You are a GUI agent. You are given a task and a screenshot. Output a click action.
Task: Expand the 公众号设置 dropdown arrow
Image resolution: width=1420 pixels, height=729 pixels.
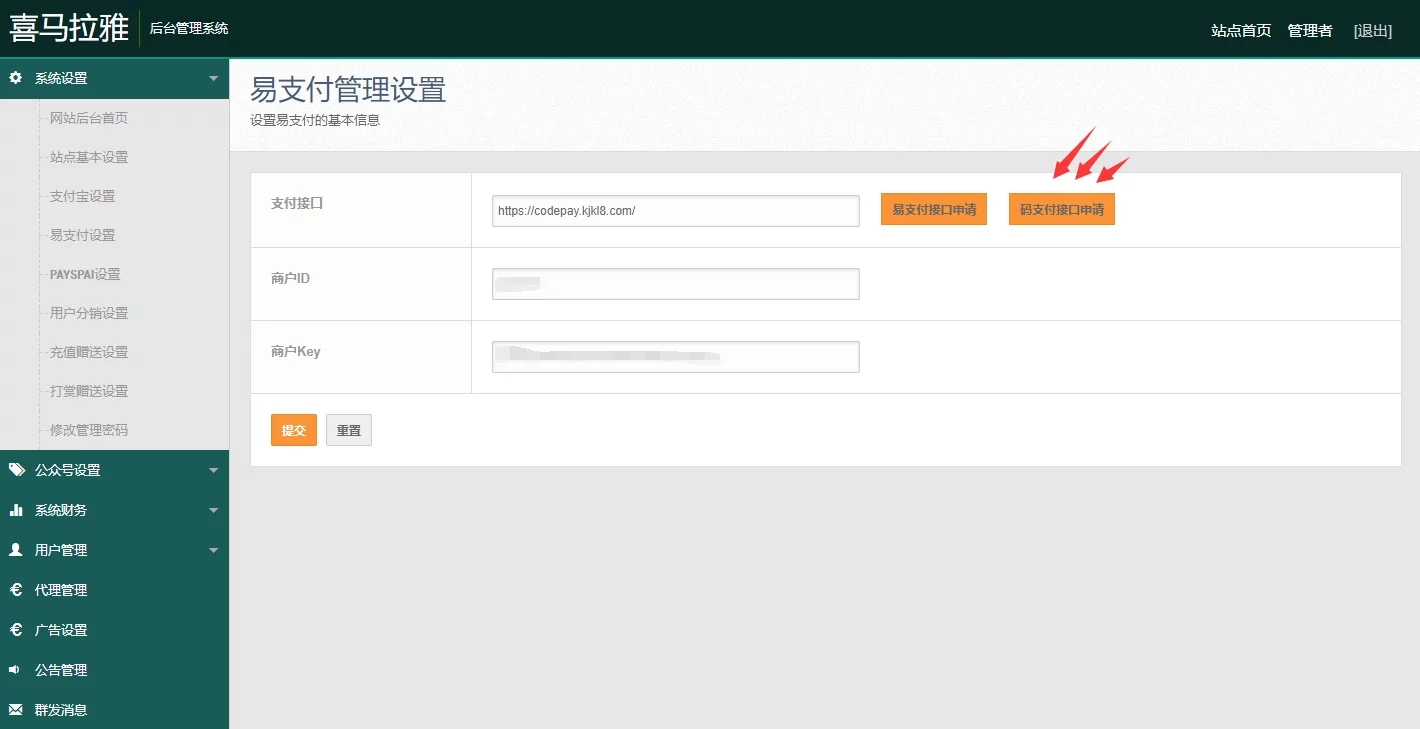[x=213, y=470]
